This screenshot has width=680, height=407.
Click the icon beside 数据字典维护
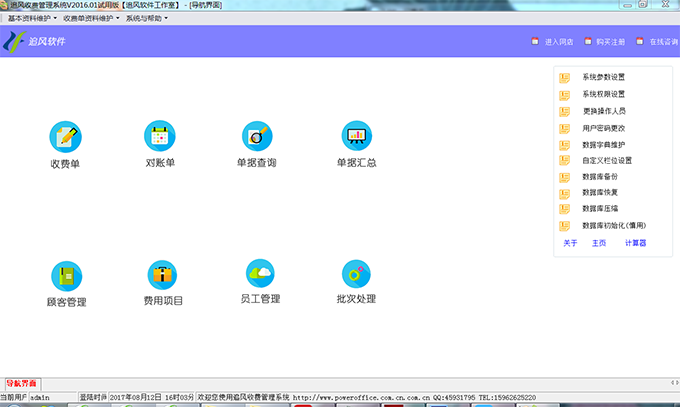pos(564,145)
